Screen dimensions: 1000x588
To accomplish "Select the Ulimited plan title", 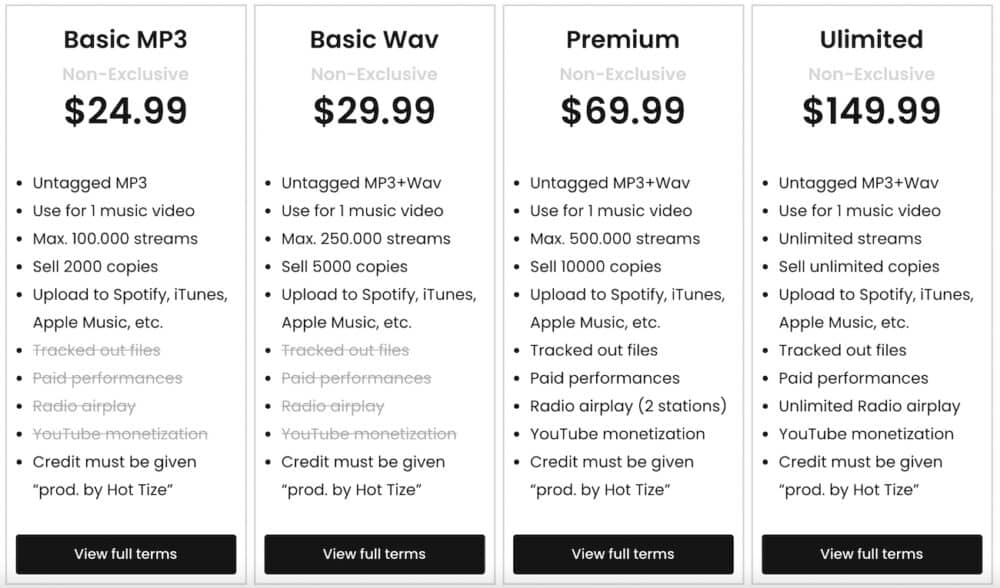I will [x=871, y=40].
